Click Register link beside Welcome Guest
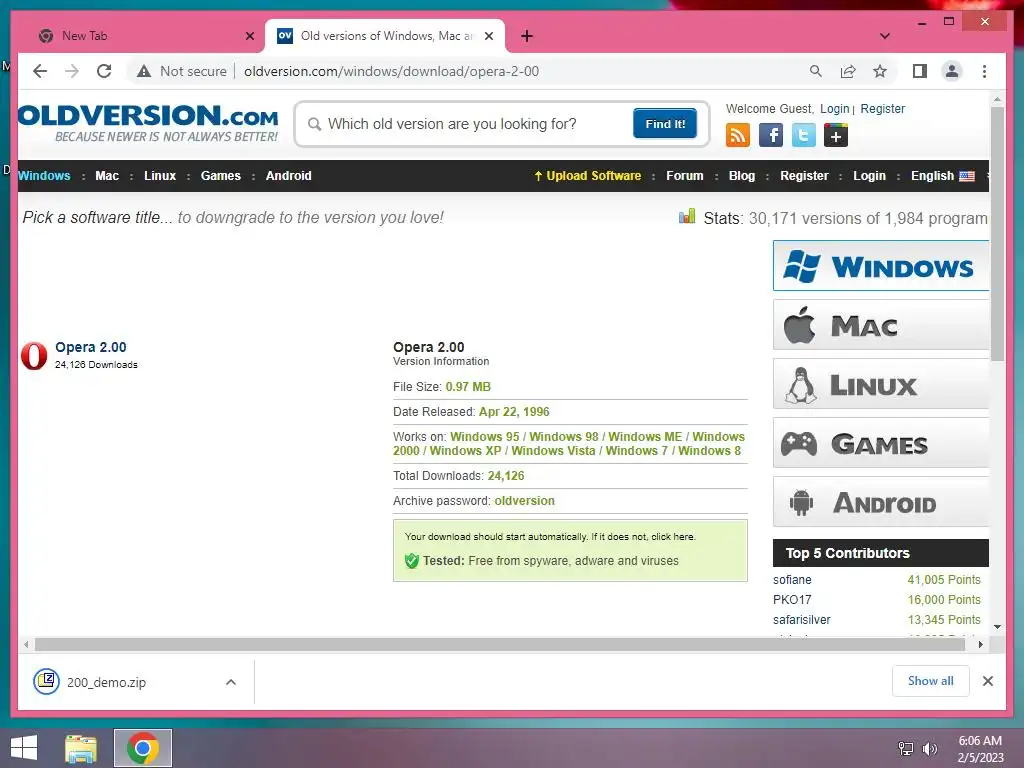Image resolution: width=1024 pixels, height=768 pixels. 882,108
